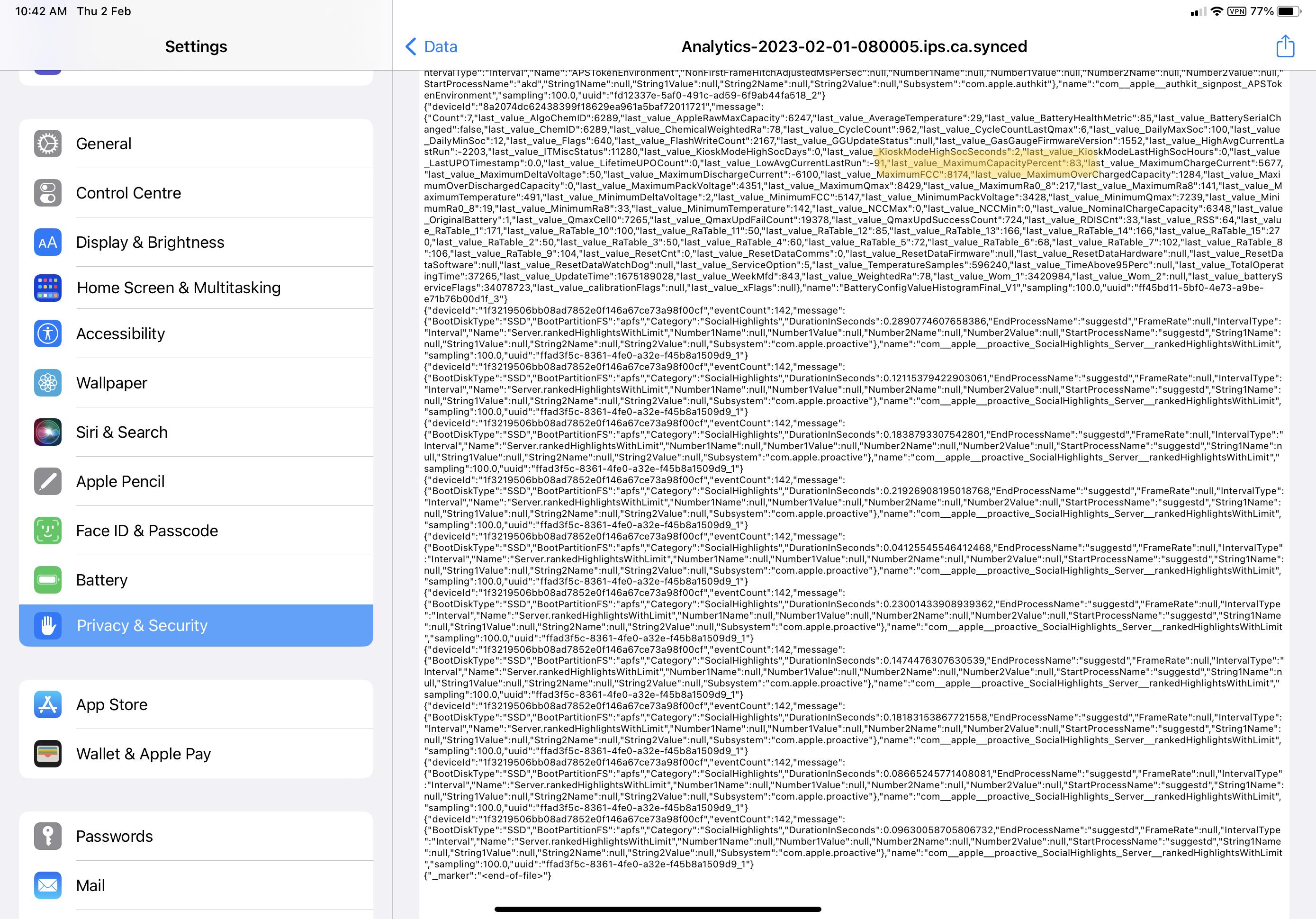The image size is (1316, 919).
Task: Select the Apple Pencil row
Action: (x=120, y=482)
